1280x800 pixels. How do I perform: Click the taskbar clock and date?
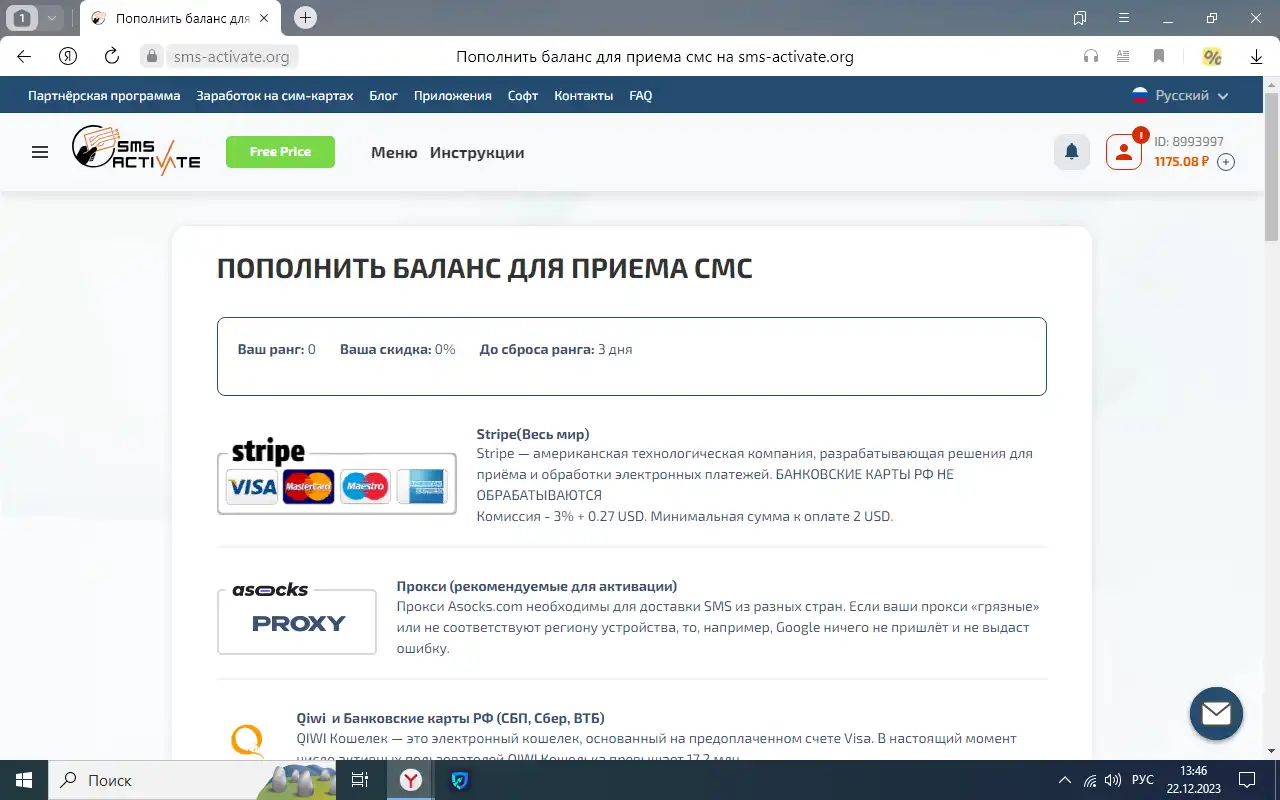(x=1194, y=780)
